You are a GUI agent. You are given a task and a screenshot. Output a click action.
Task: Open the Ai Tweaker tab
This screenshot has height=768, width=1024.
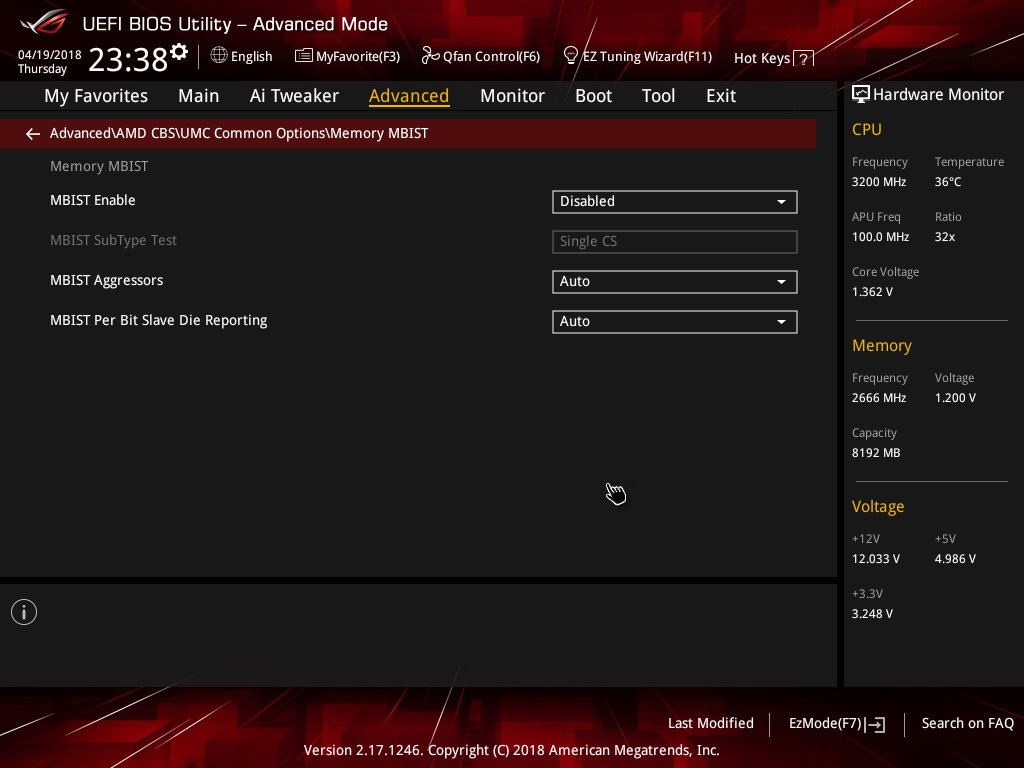[294, 96]
